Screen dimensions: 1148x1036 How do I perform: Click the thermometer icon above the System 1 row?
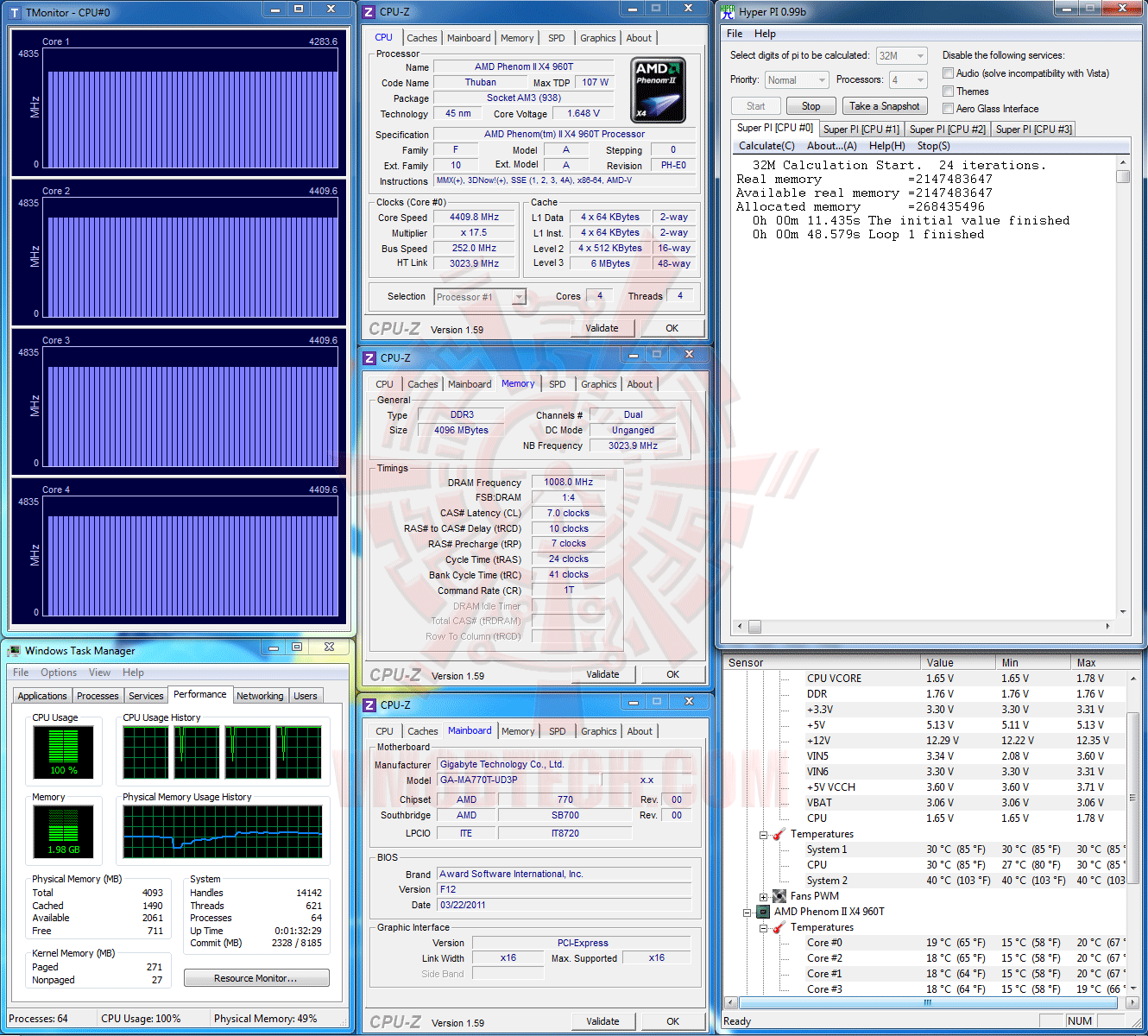(779, 834)
